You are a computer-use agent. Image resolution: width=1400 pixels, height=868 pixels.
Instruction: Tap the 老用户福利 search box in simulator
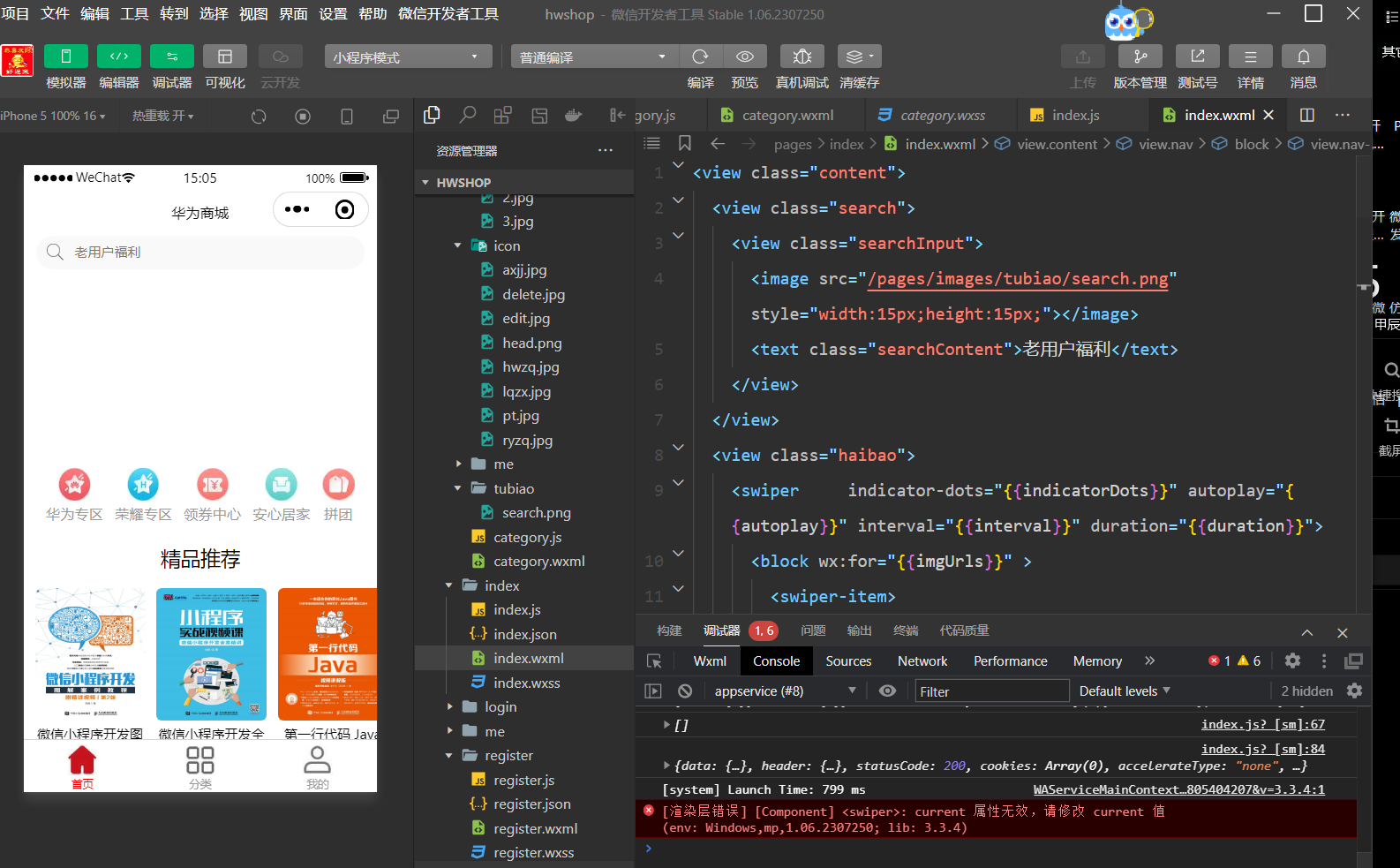pos(200,252)
